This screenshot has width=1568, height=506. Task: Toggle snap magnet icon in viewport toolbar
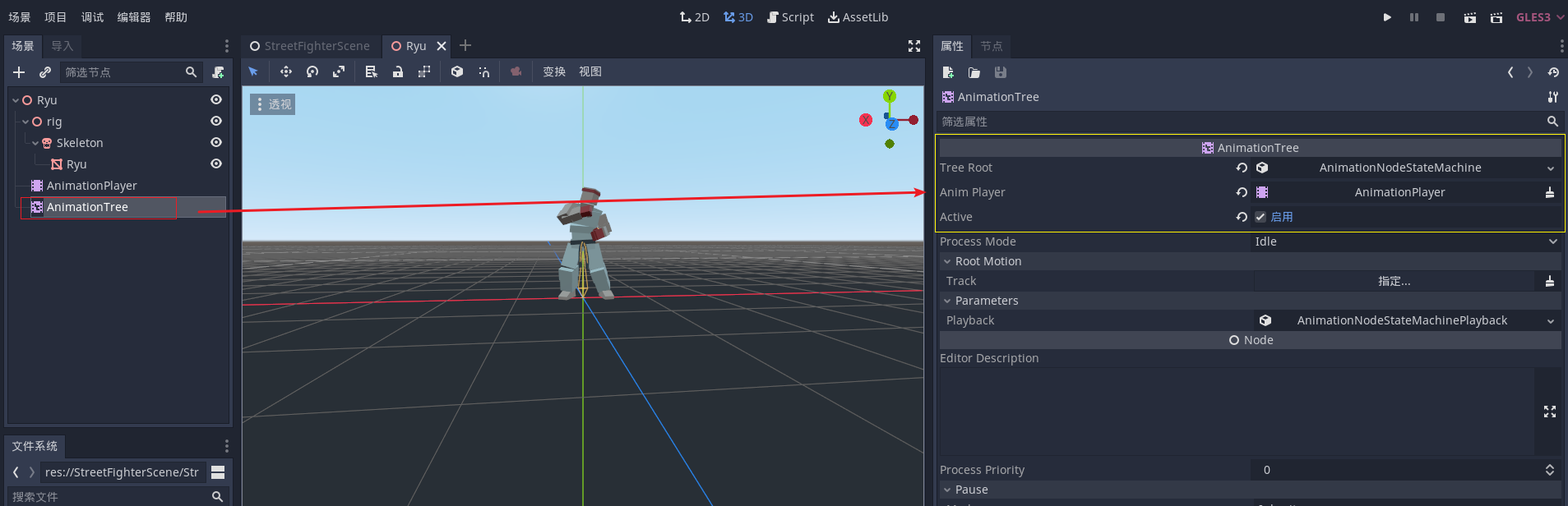(x=484, y=72)
